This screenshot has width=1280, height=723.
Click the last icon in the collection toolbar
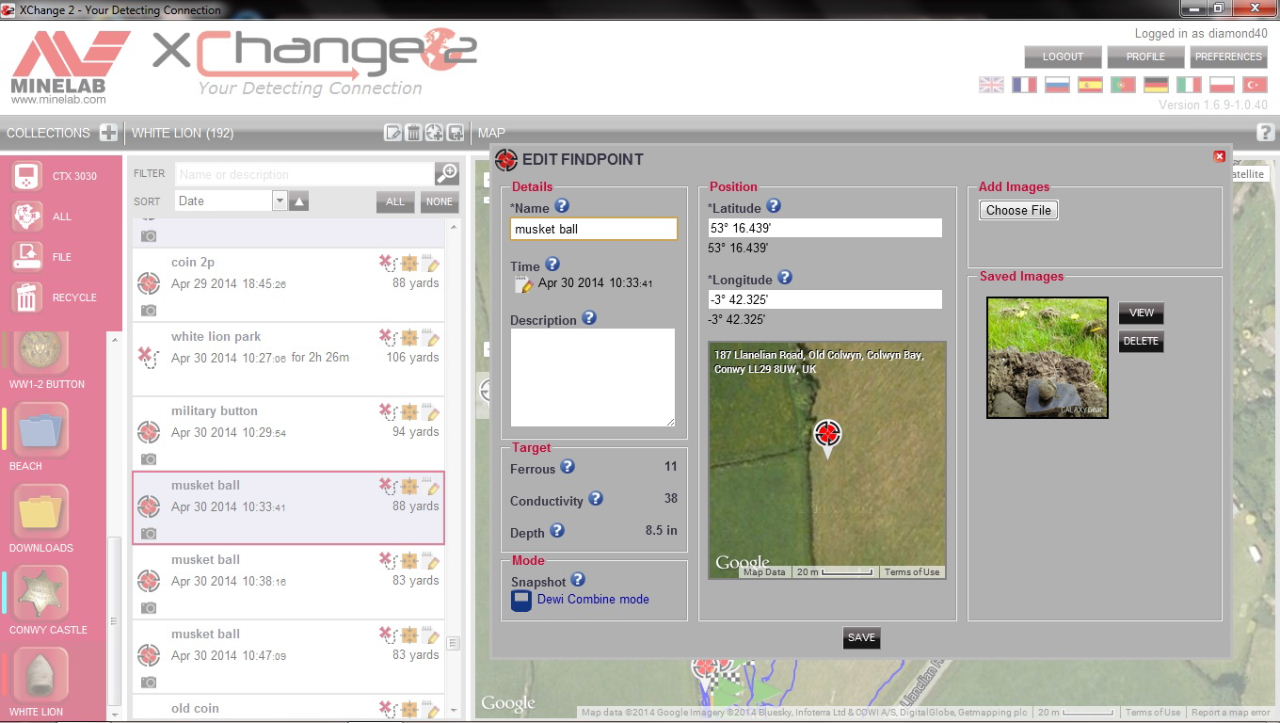tap(455, 133)
